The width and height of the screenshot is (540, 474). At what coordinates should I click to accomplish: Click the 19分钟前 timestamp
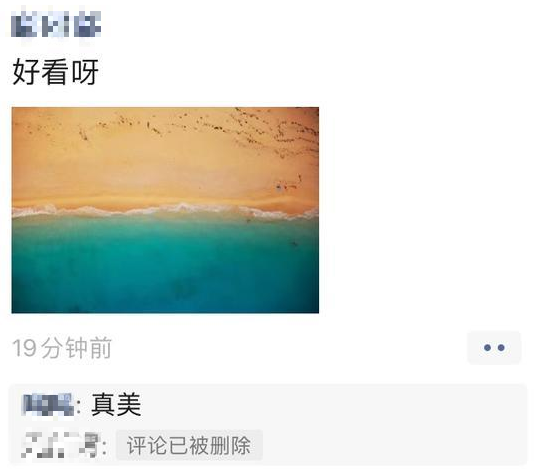pyautogui.click(x=62, y=348)
